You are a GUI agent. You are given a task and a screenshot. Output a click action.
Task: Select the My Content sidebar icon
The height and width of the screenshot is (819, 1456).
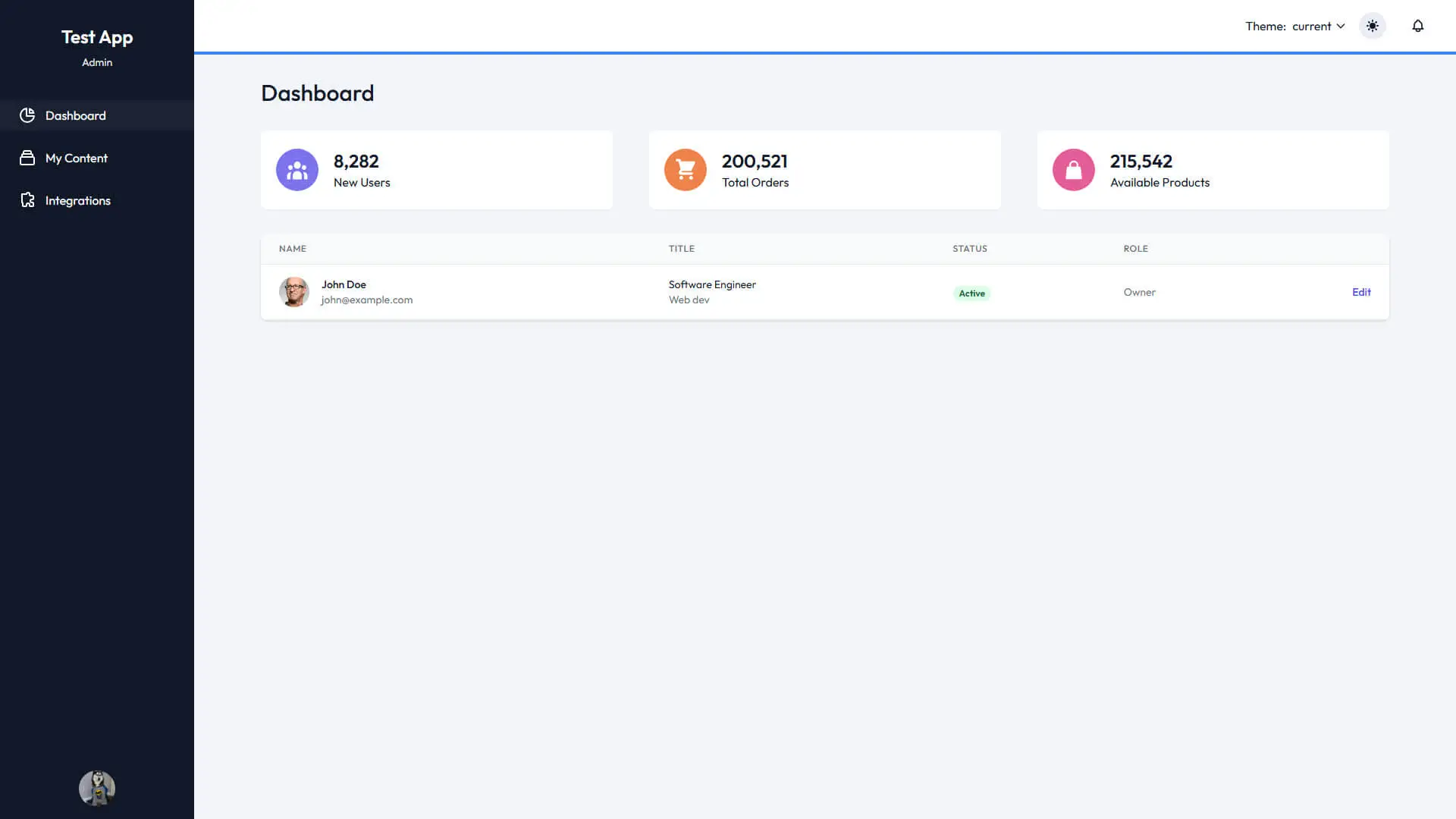(x=27, y=158)
